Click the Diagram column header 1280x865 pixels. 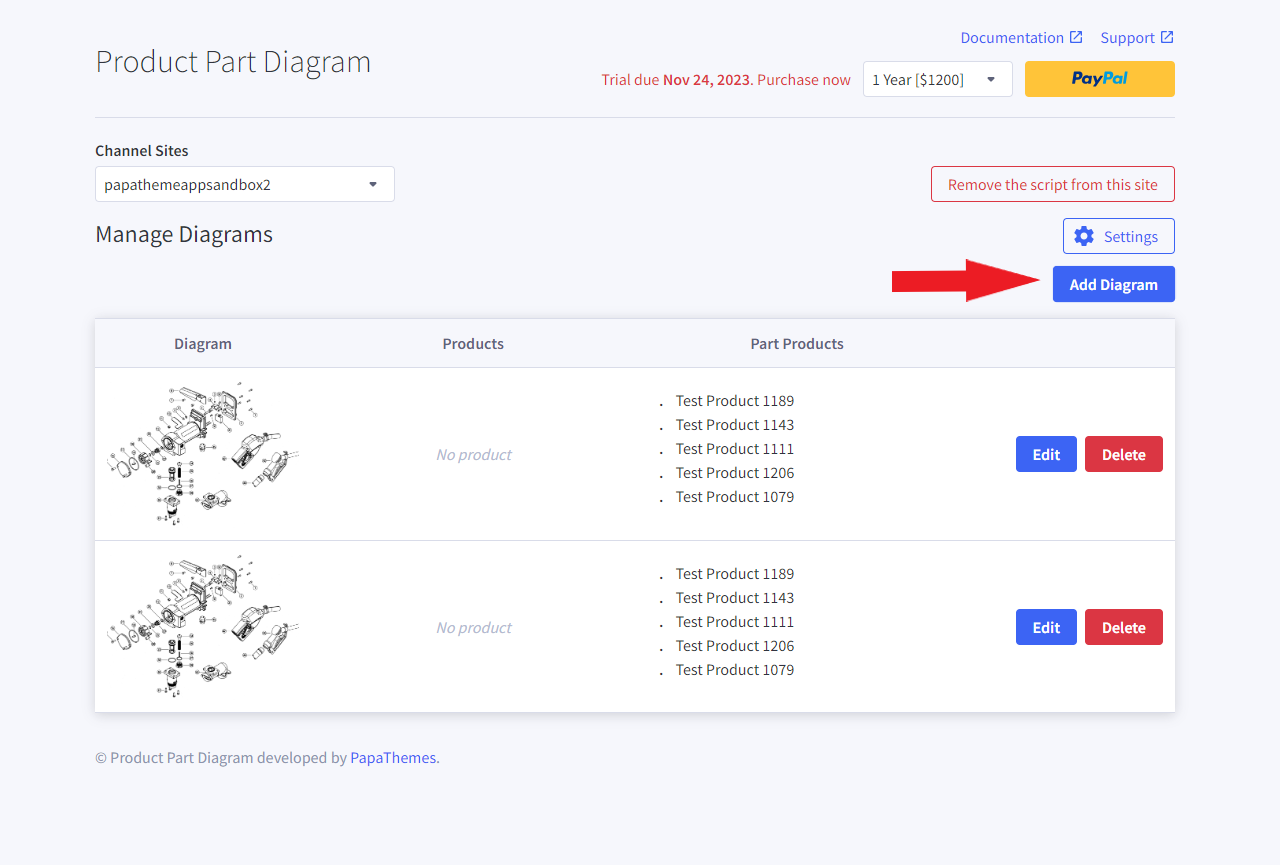(x=202, y=343)
